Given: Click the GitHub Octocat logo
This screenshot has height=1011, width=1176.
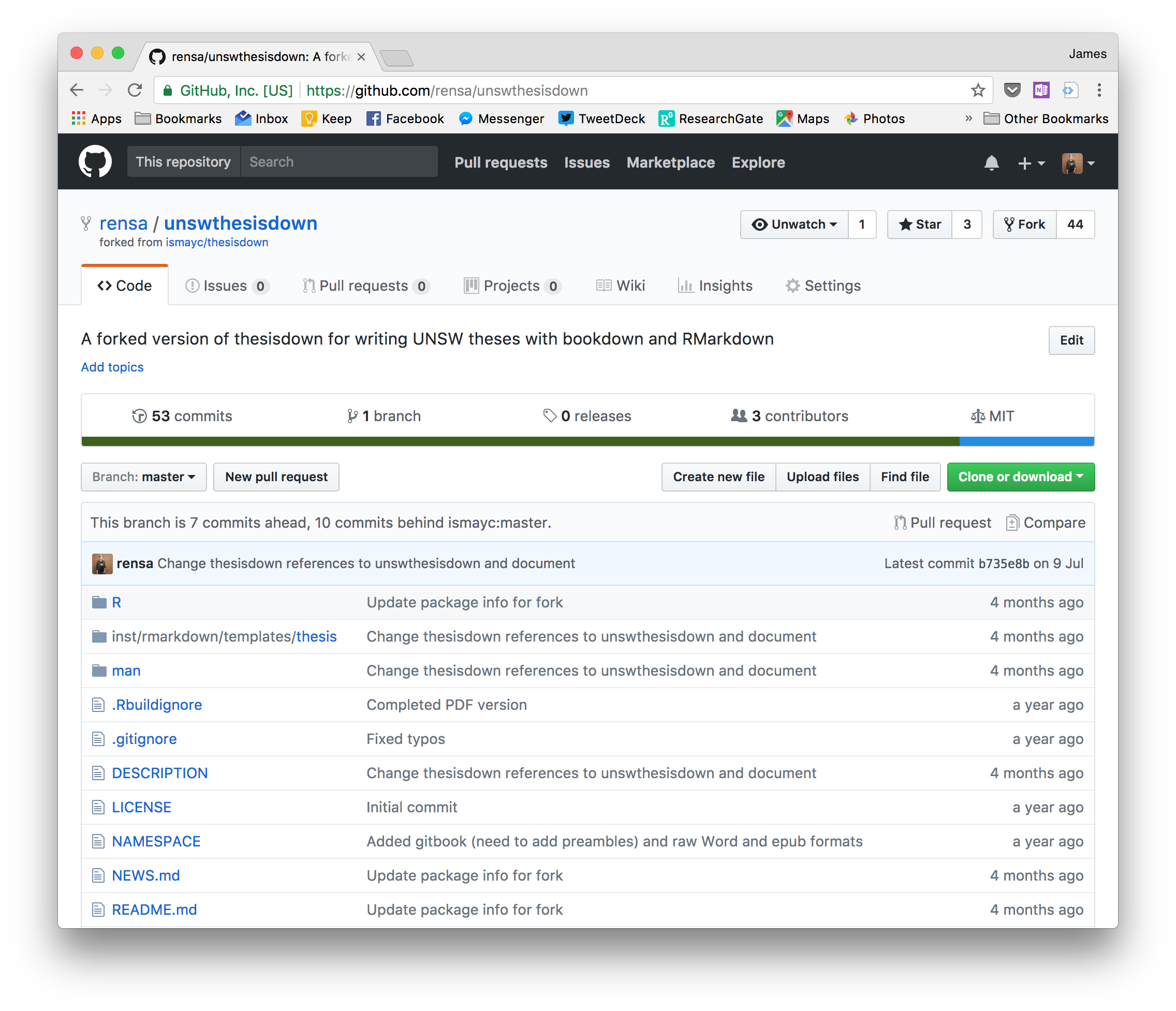Looking at the screenshot, I should [95, 162].
